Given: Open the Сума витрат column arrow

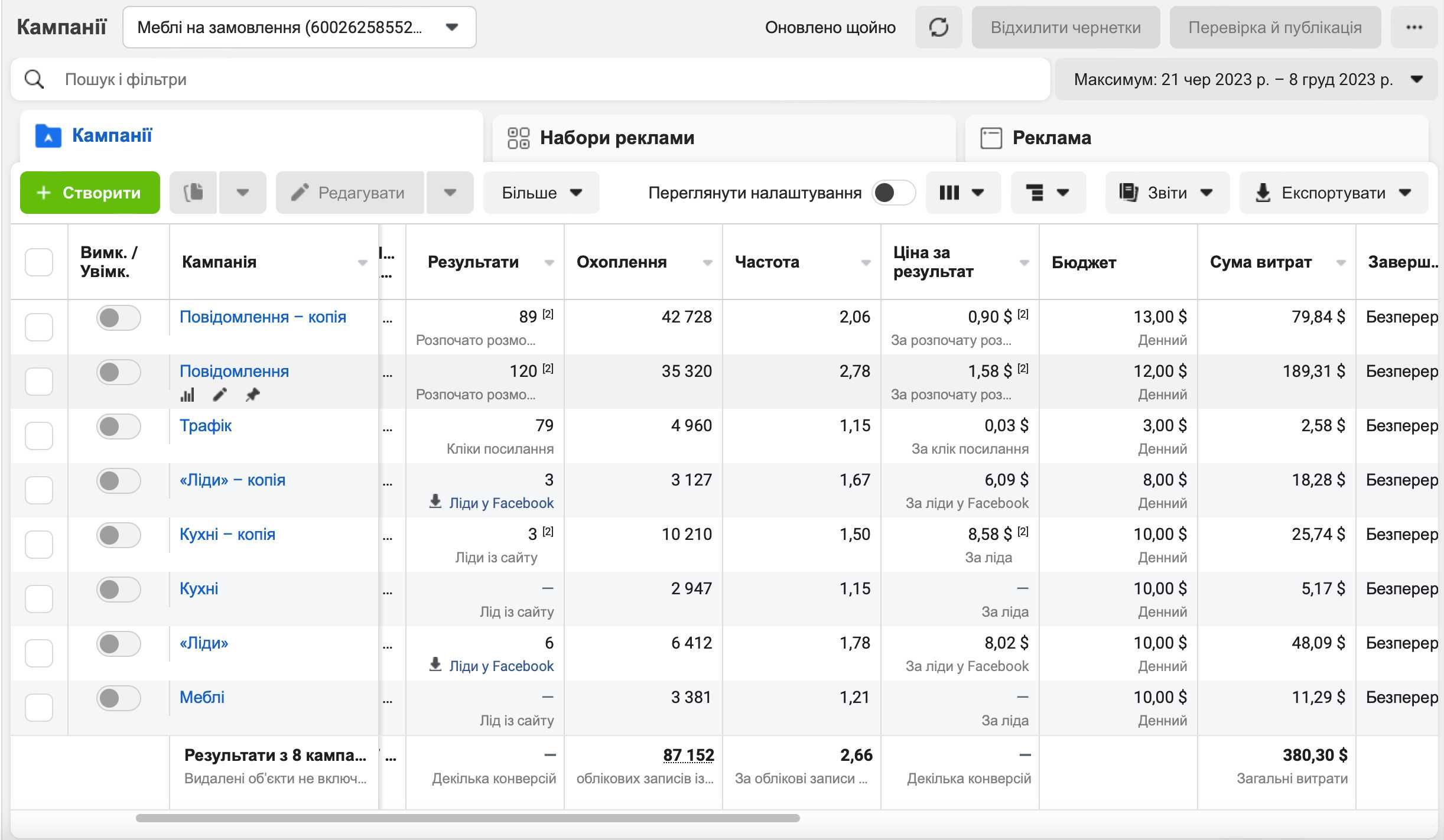Looking at the screenshot, I should click(1341, 263).
